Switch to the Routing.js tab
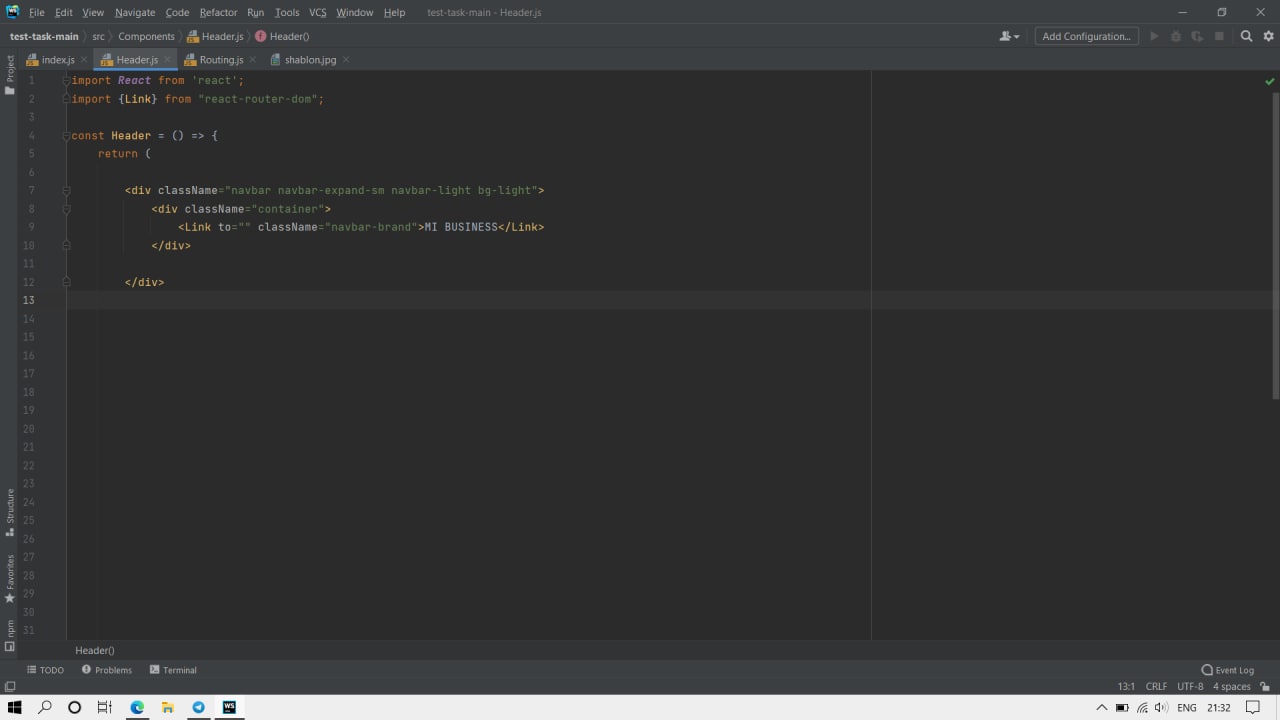 coord(221,60)
